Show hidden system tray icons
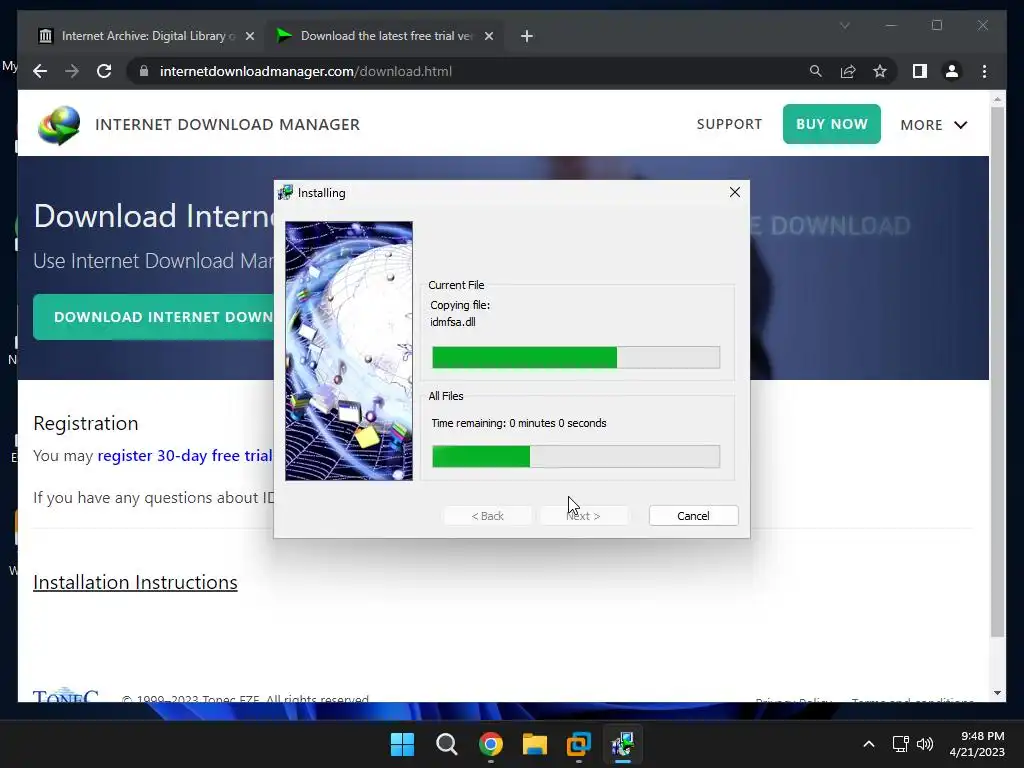Viewport: 1024px width, 768px height. (869, 744)
